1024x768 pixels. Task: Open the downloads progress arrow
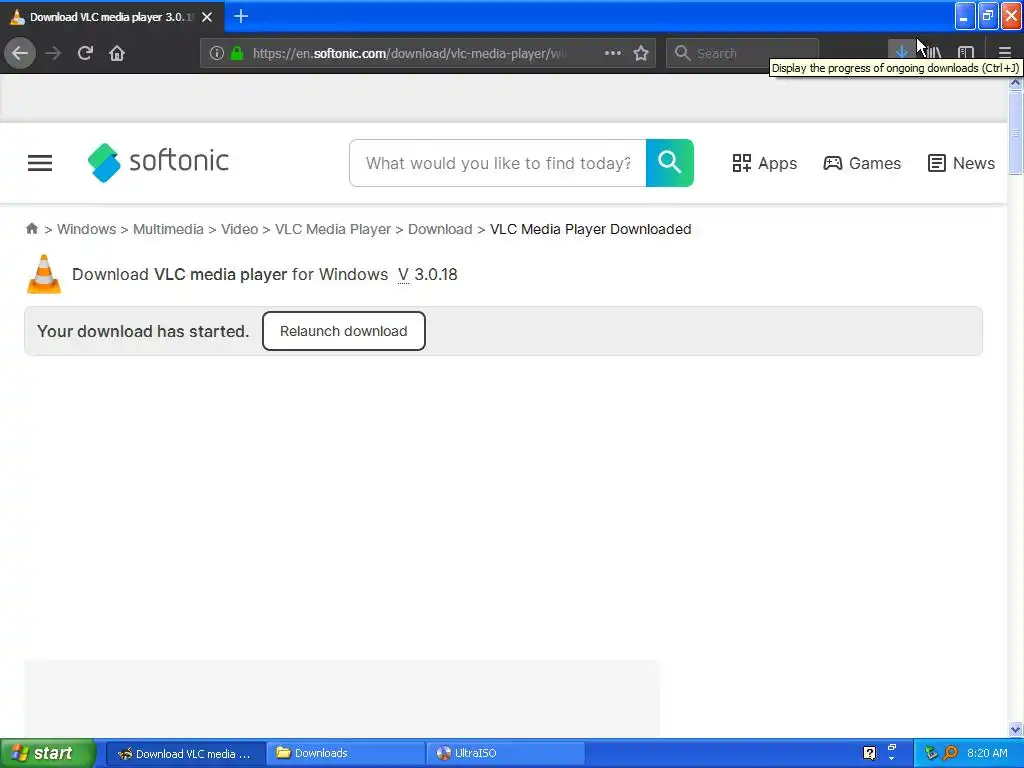tap(901, 52)
